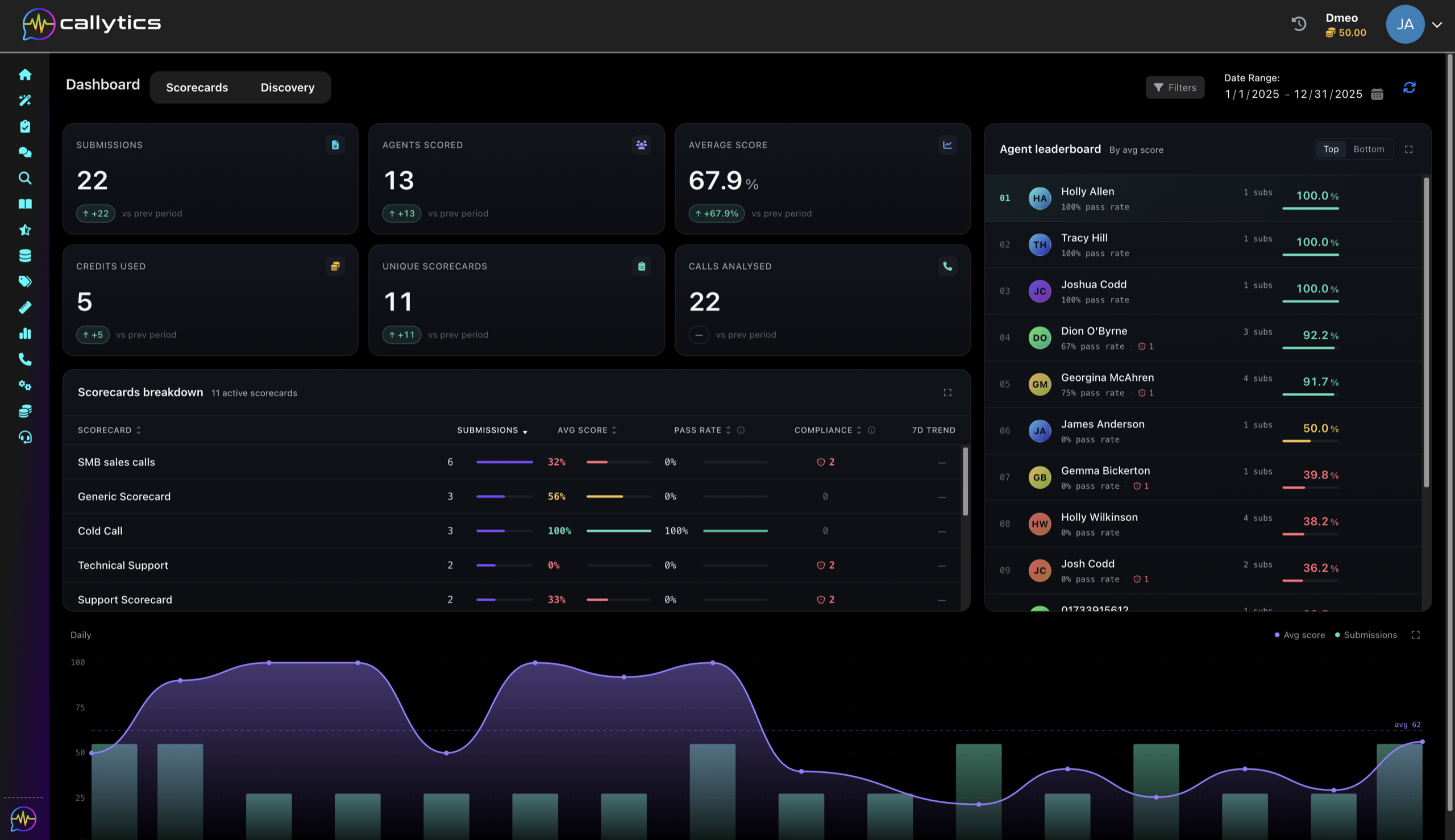This screenshot has width=1455, height=840.
Task: Click the headset support sidebar icon
Action: (x=25, y=436)
